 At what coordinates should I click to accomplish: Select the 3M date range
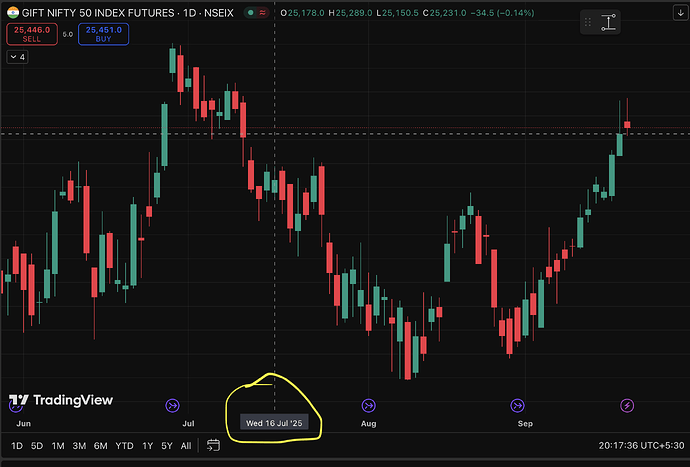(79, 446)
